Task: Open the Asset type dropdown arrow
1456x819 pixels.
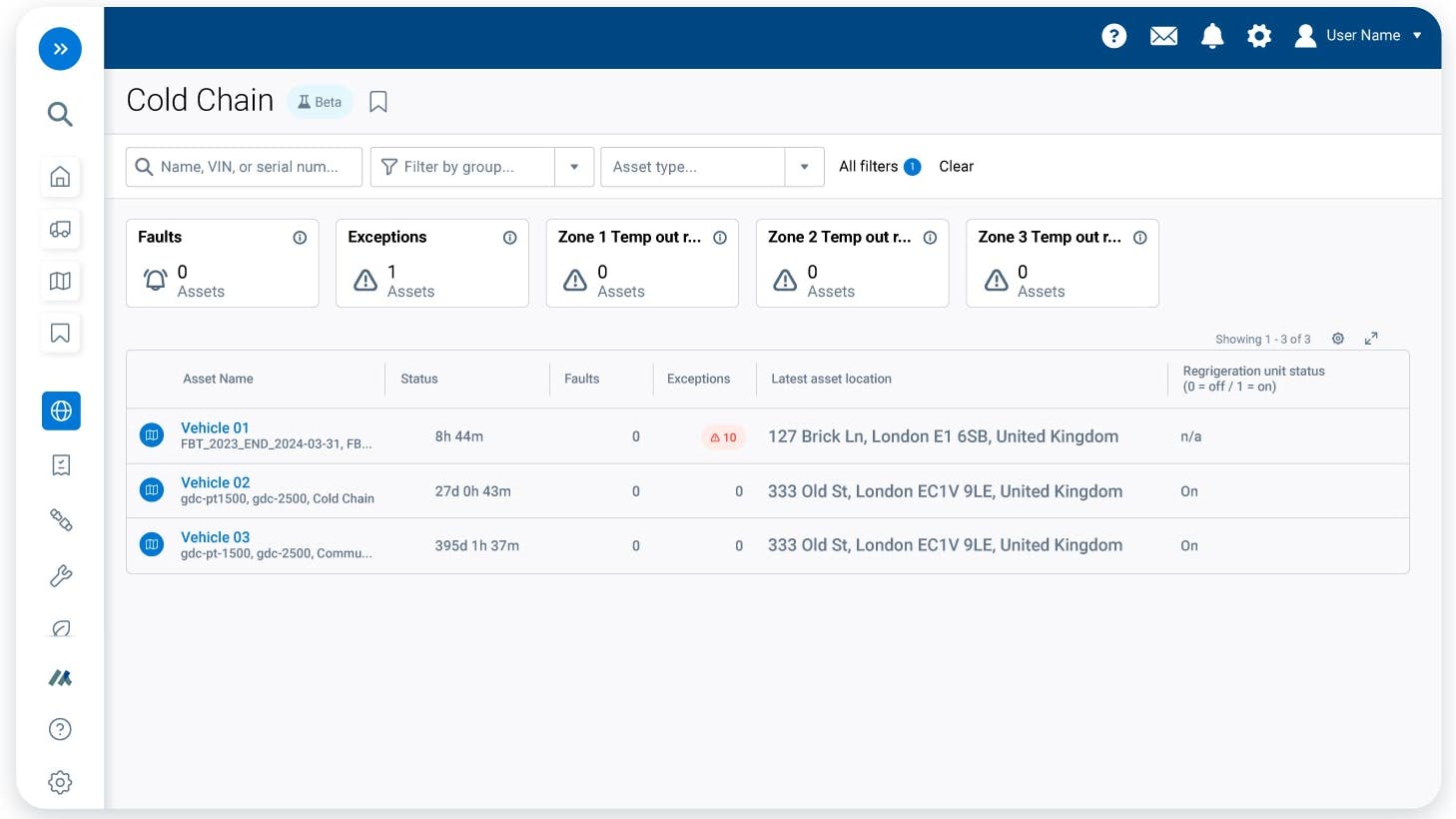Action: pos(804,167)
